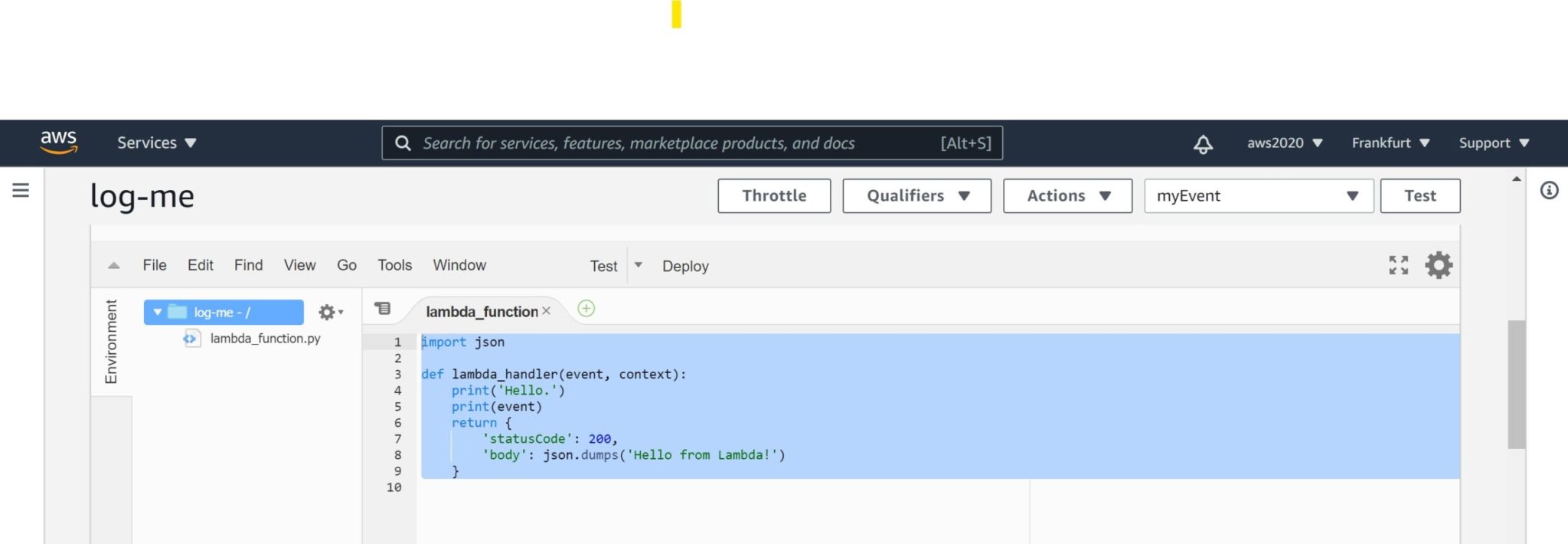Click the search magnifier icon

pyautogui.click(x=403, y=143)
